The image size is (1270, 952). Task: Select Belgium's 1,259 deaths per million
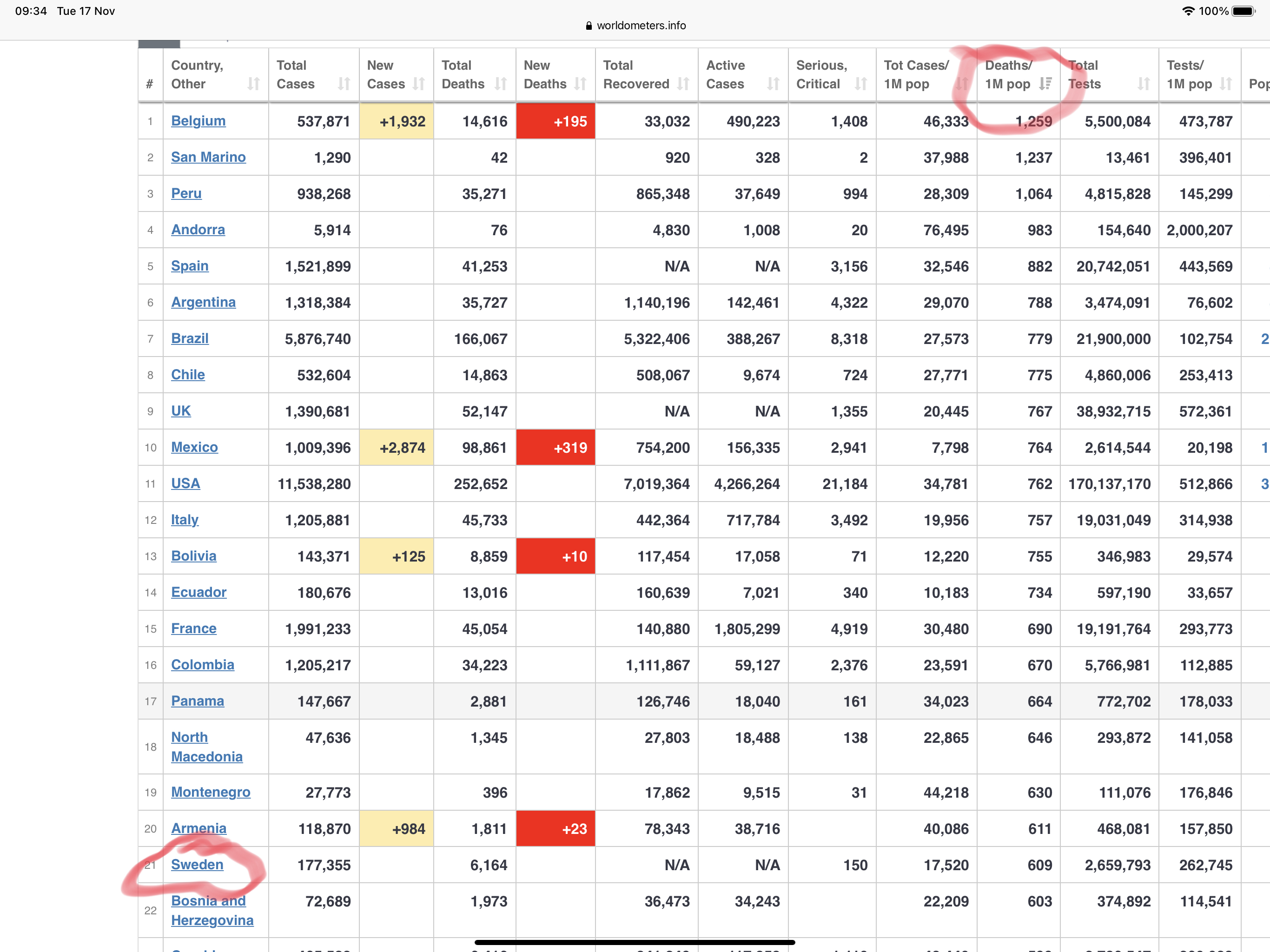(1033, 121)
